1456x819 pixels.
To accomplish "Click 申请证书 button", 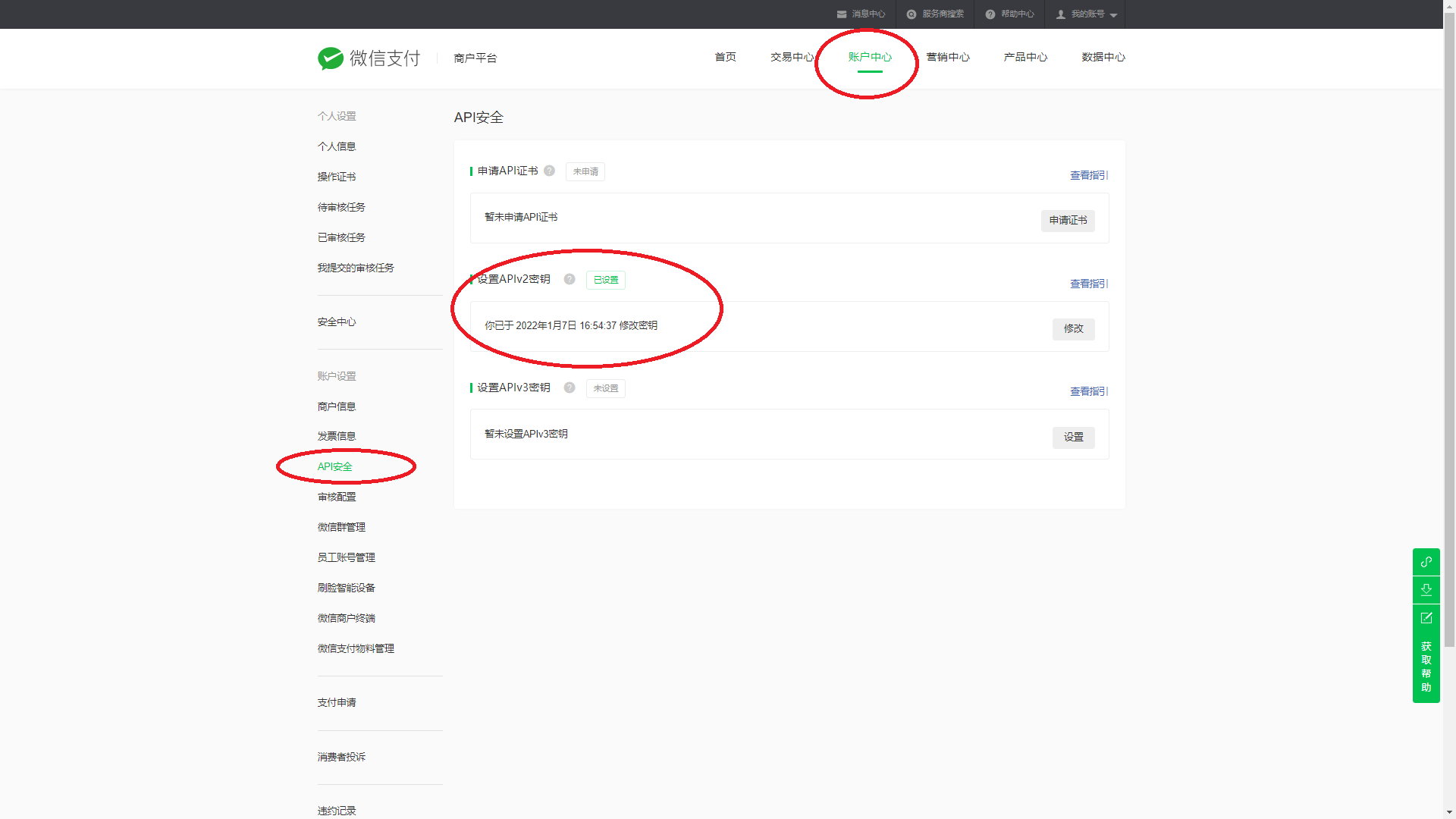I will tap(1068, 221).
